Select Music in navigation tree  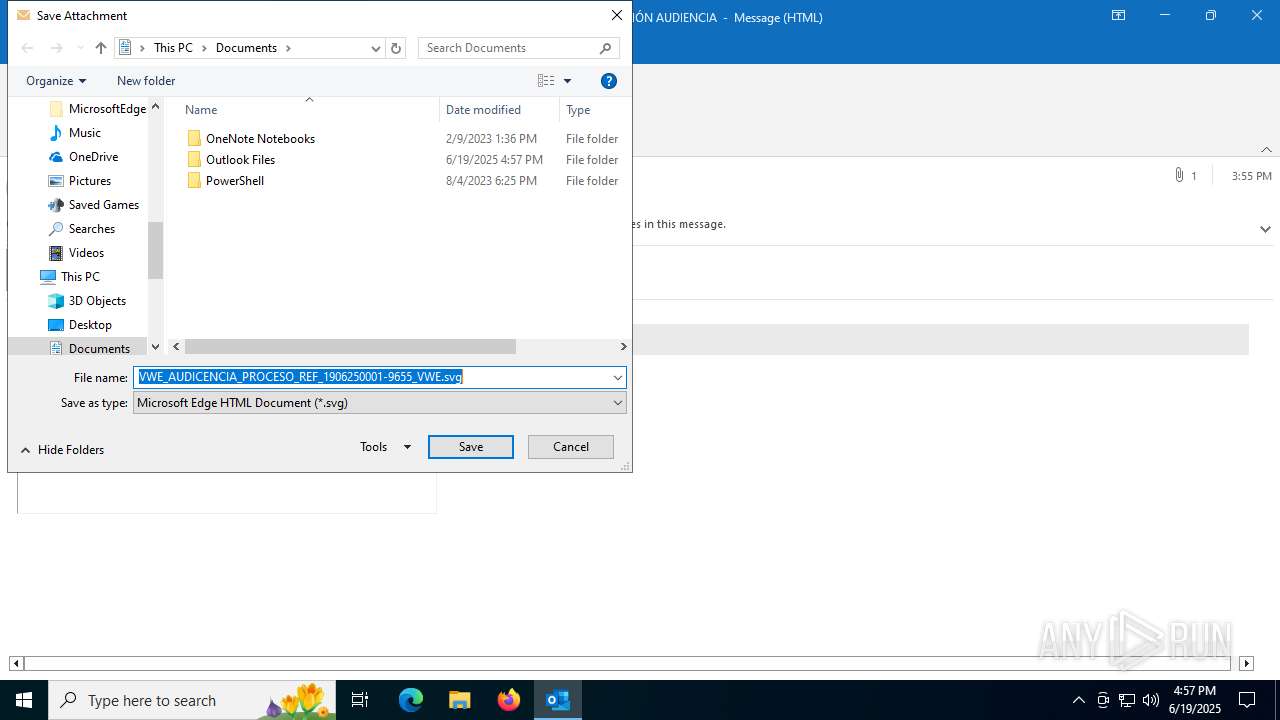click(x=75, y=133)
